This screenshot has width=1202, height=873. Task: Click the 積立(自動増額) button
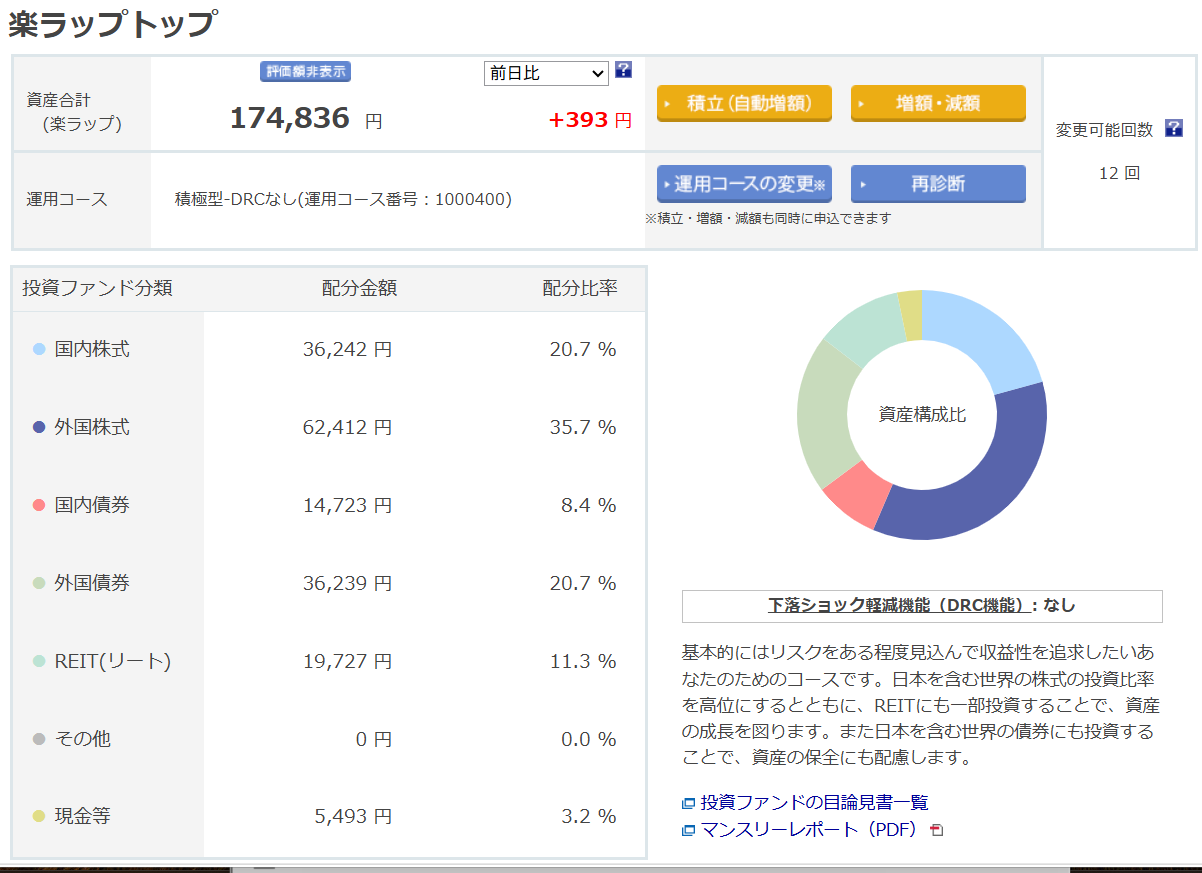(744, 103)
